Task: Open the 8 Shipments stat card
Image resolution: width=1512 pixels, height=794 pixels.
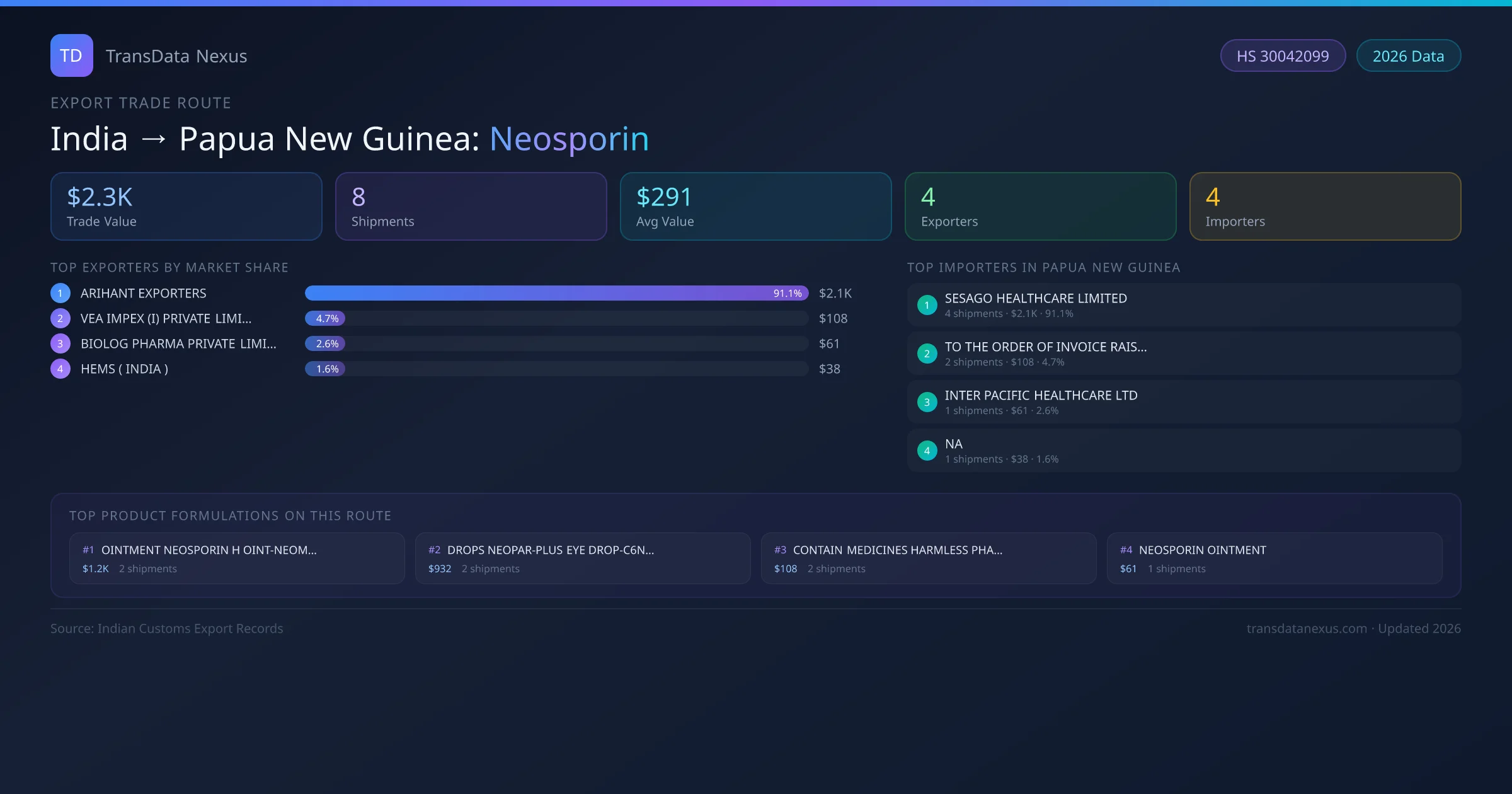Action: pyautogui.click(x=471, y=206)
